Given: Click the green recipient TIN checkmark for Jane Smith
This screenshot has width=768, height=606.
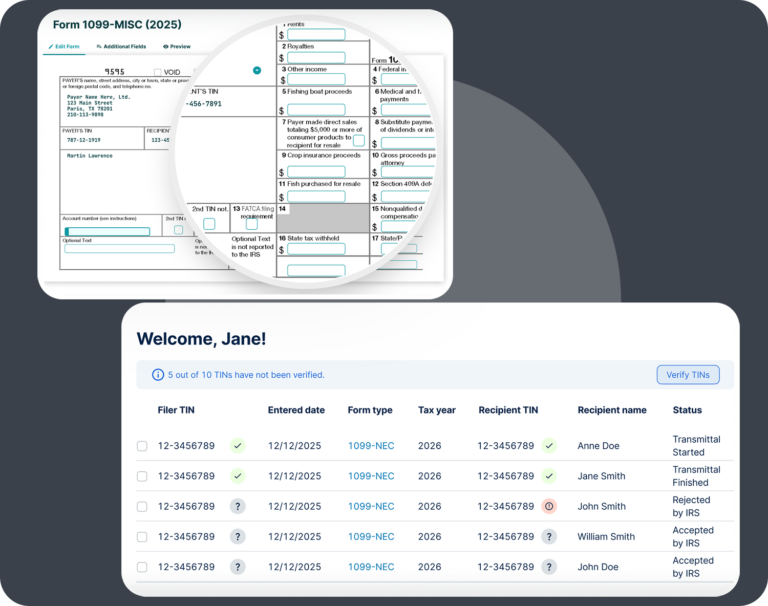Looking at the screenshot, I should click(x=549, y=476).
